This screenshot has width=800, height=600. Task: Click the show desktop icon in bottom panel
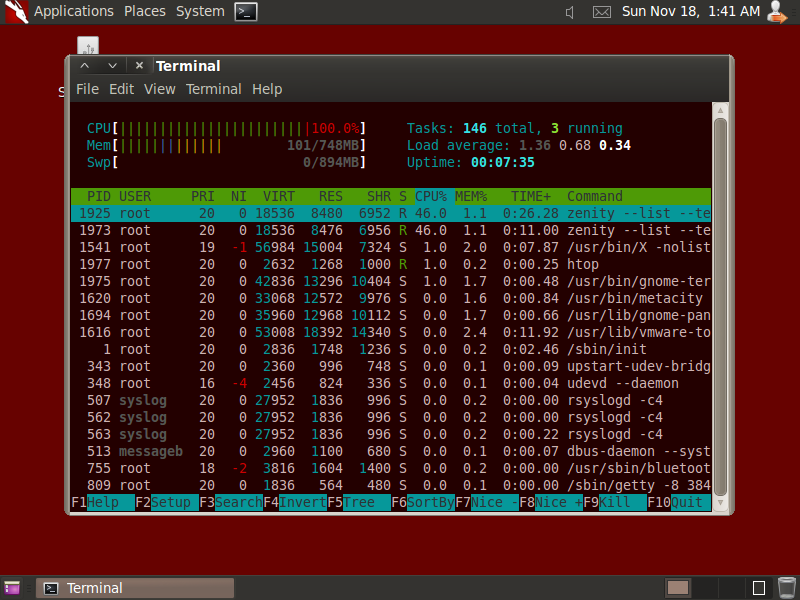coord(12,588)
